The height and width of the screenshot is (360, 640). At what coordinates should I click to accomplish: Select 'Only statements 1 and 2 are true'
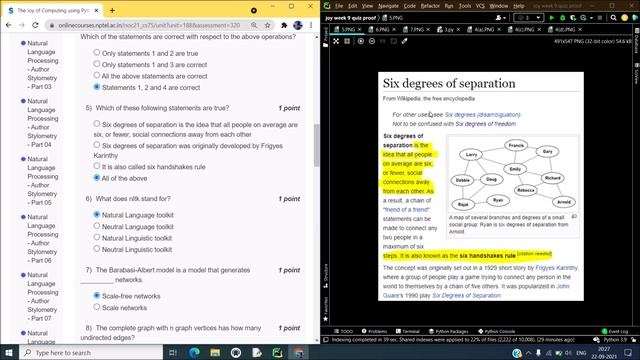97,53
